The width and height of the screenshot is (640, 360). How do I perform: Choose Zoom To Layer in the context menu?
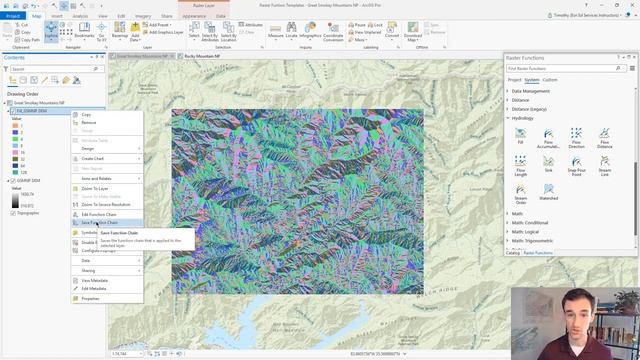click(x=107, y=189)
